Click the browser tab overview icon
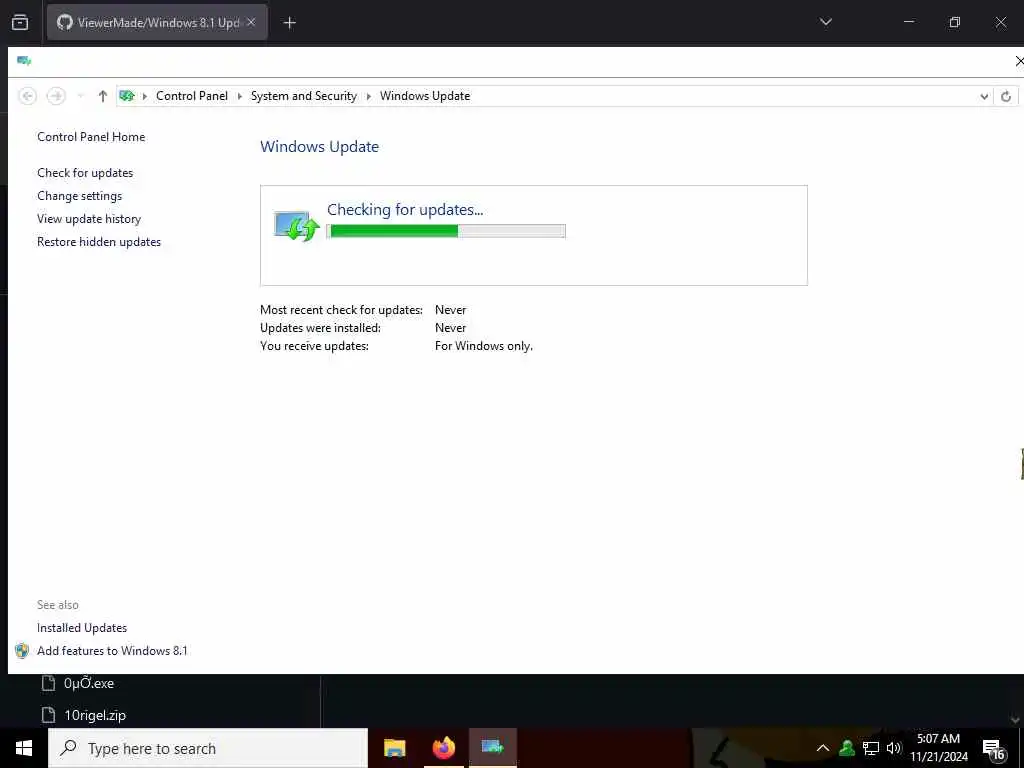This screenshot has height=768, width=1024. click(x=20, y=22)
